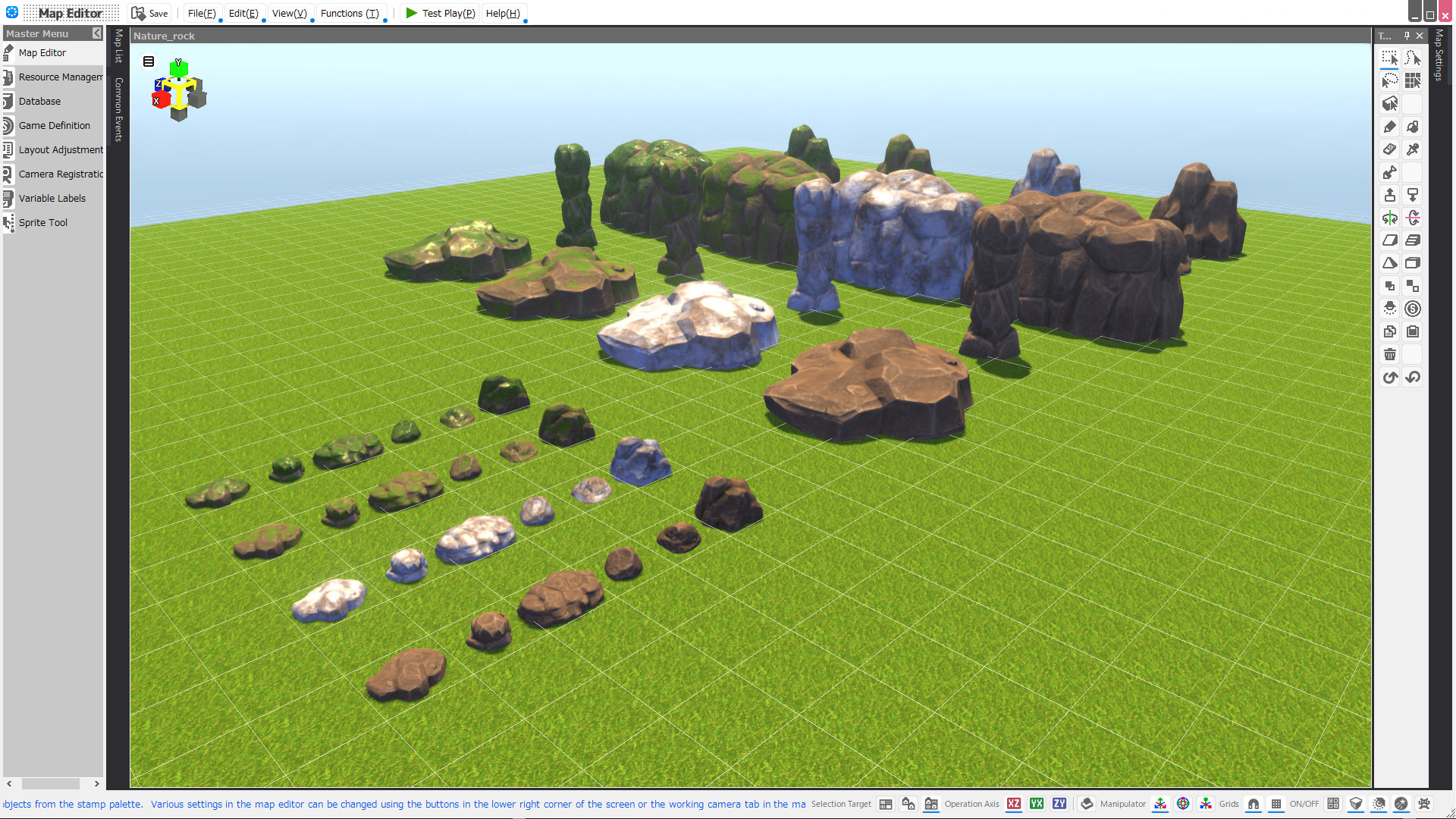Toggle the grid ON/OFF display
1456x819 pixels.
click(x=1276, y=804)
